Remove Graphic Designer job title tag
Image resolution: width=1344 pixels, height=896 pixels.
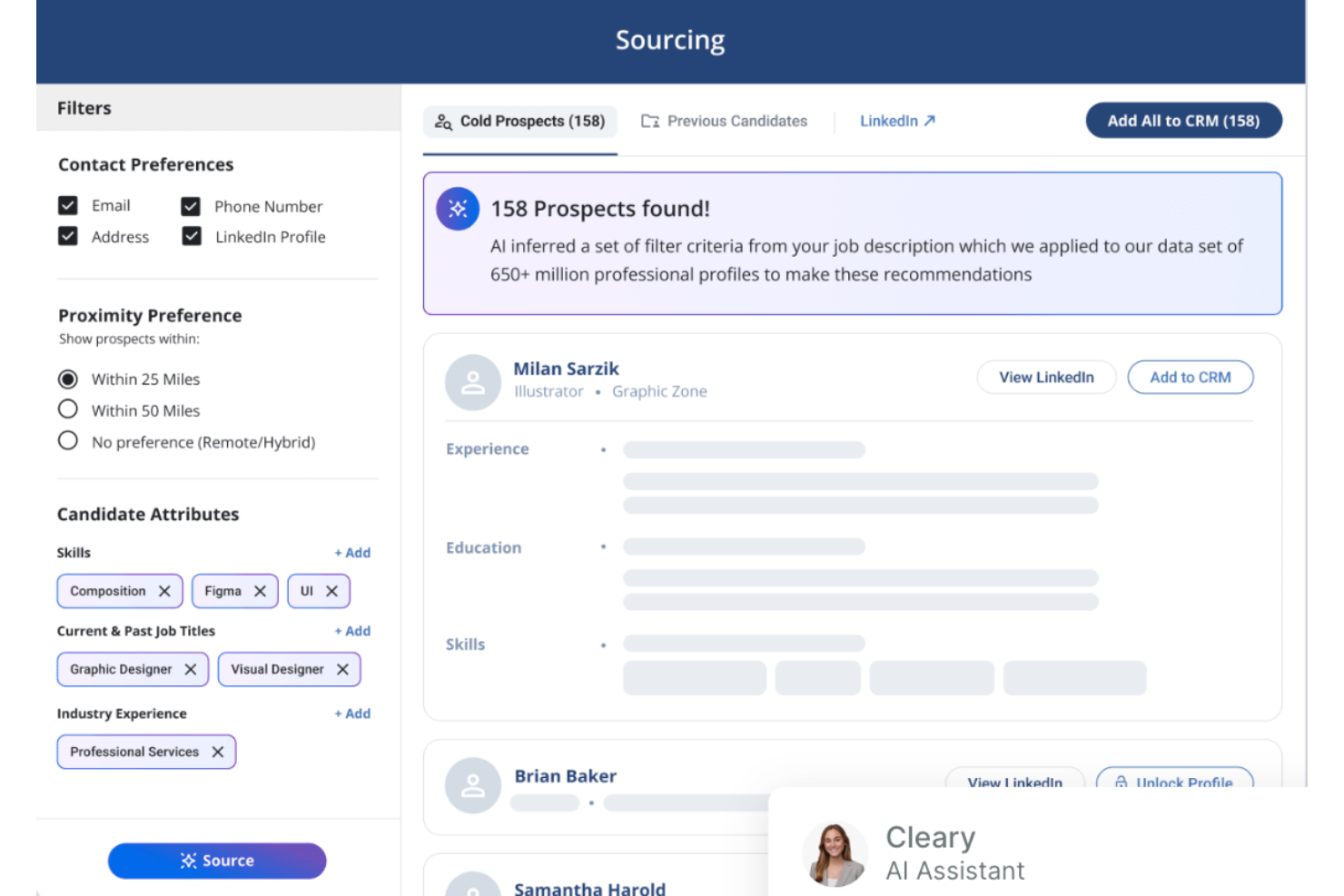click(191, 669)
